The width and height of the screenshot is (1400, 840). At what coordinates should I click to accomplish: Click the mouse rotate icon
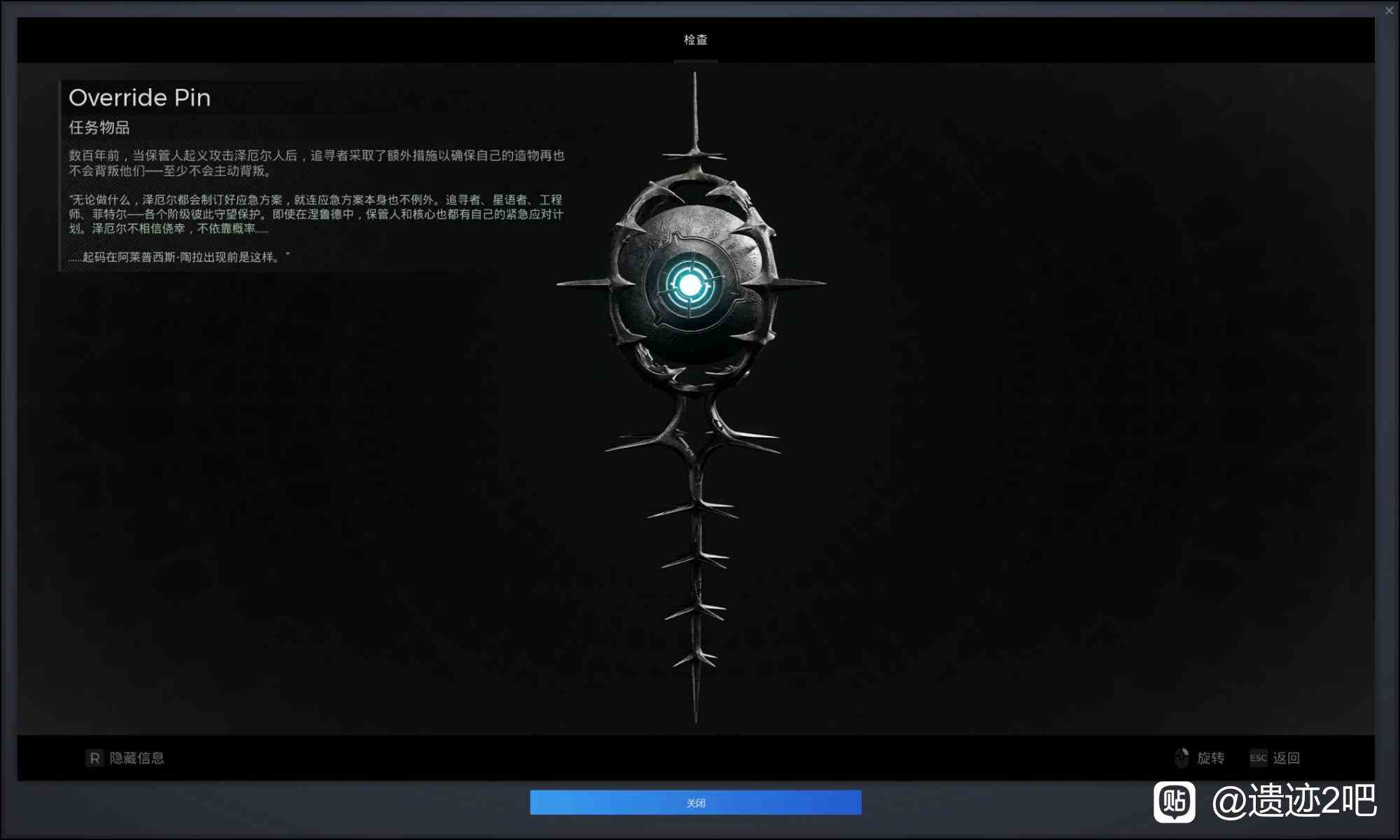tap(1182, 758)
